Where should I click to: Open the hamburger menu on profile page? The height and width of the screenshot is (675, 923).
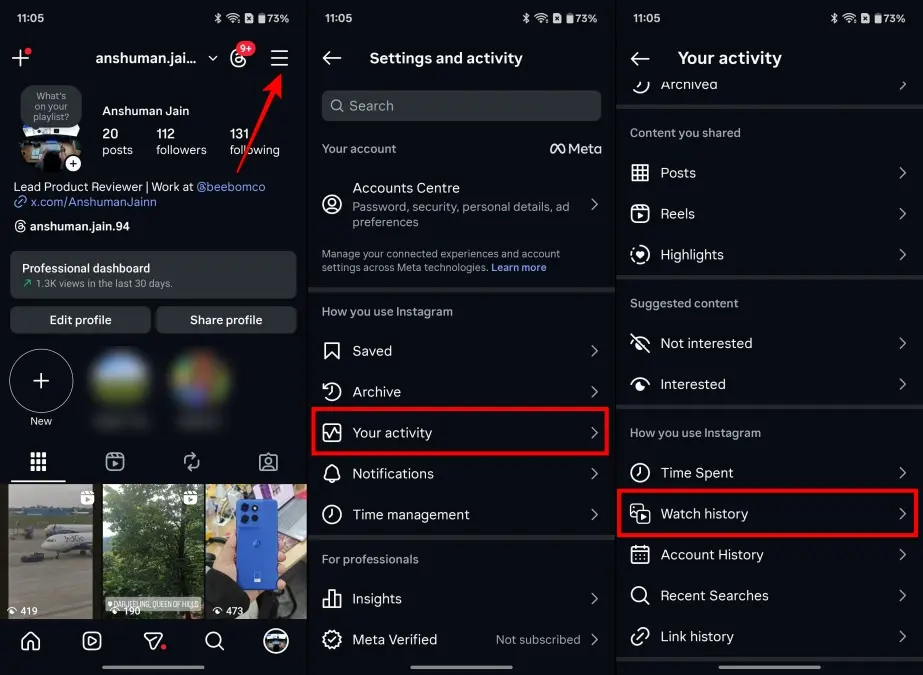pos(279,58)
